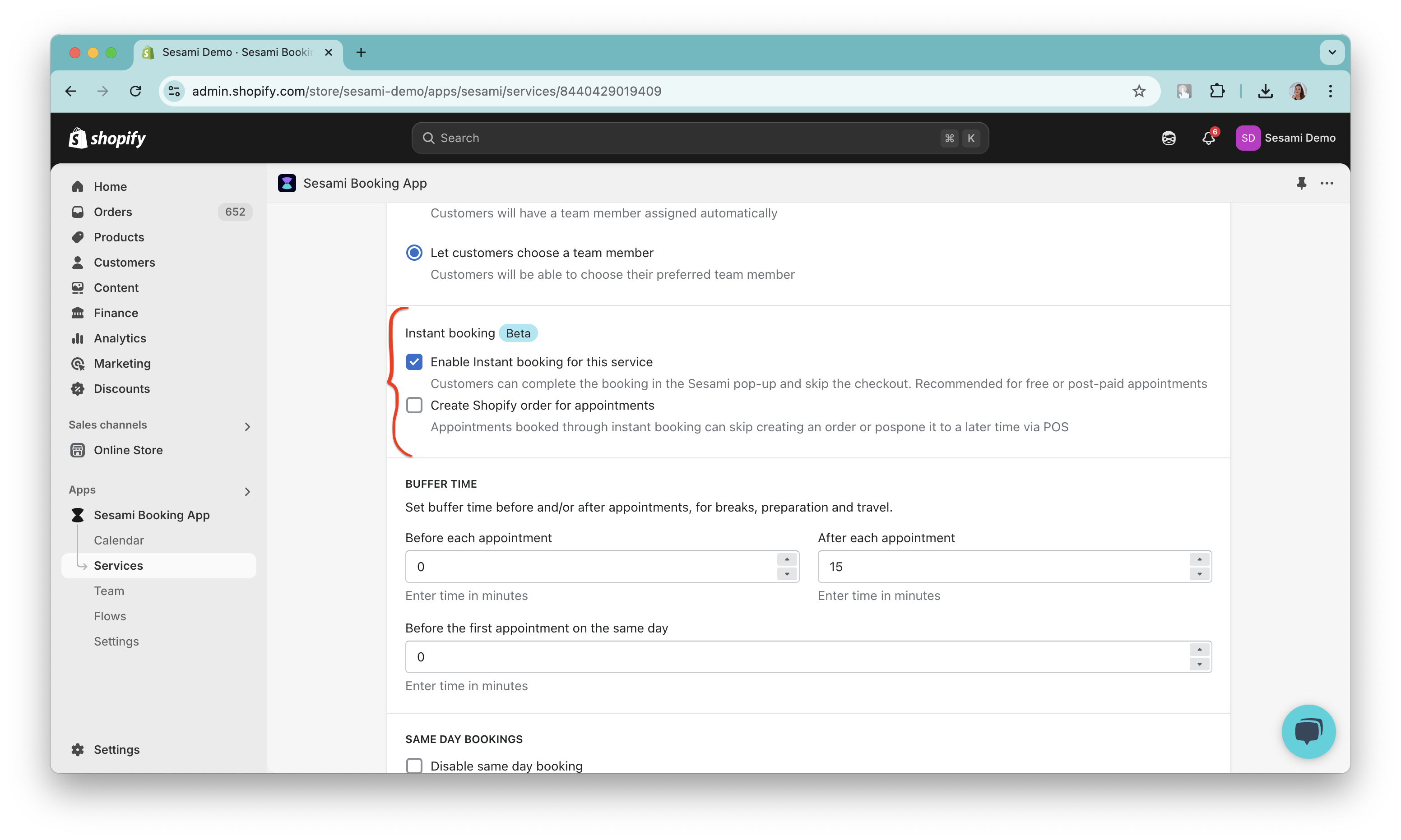The image size is (1401, 840).
Task: Click the Home sidebar icon
Action: [78, 187]
